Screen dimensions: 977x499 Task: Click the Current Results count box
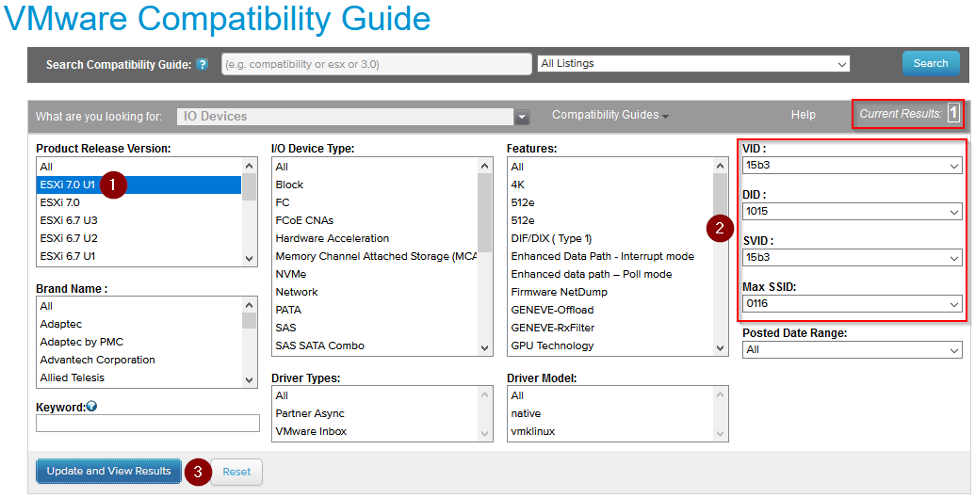pyautogui.click(x=953, y=113)
